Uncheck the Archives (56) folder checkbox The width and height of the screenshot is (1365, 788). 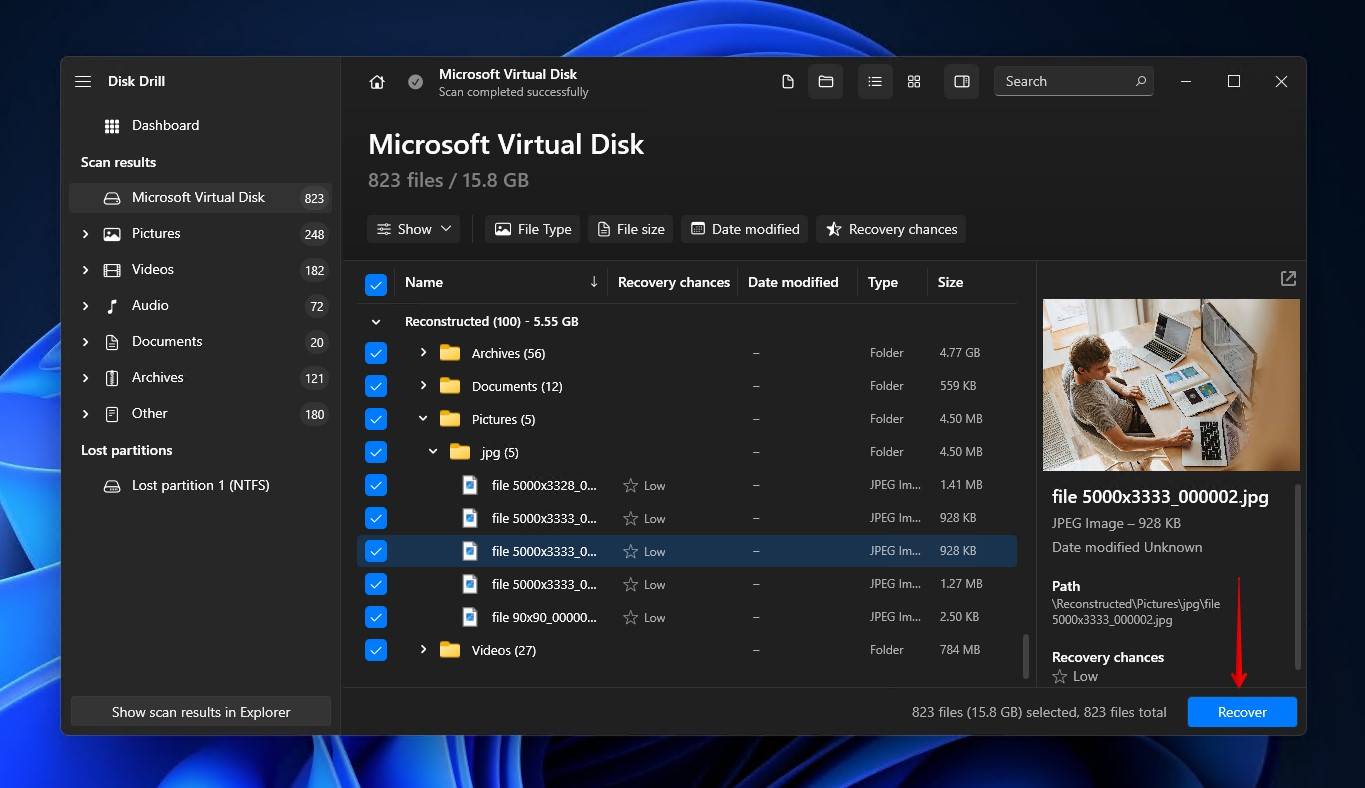tap(376, 353)
